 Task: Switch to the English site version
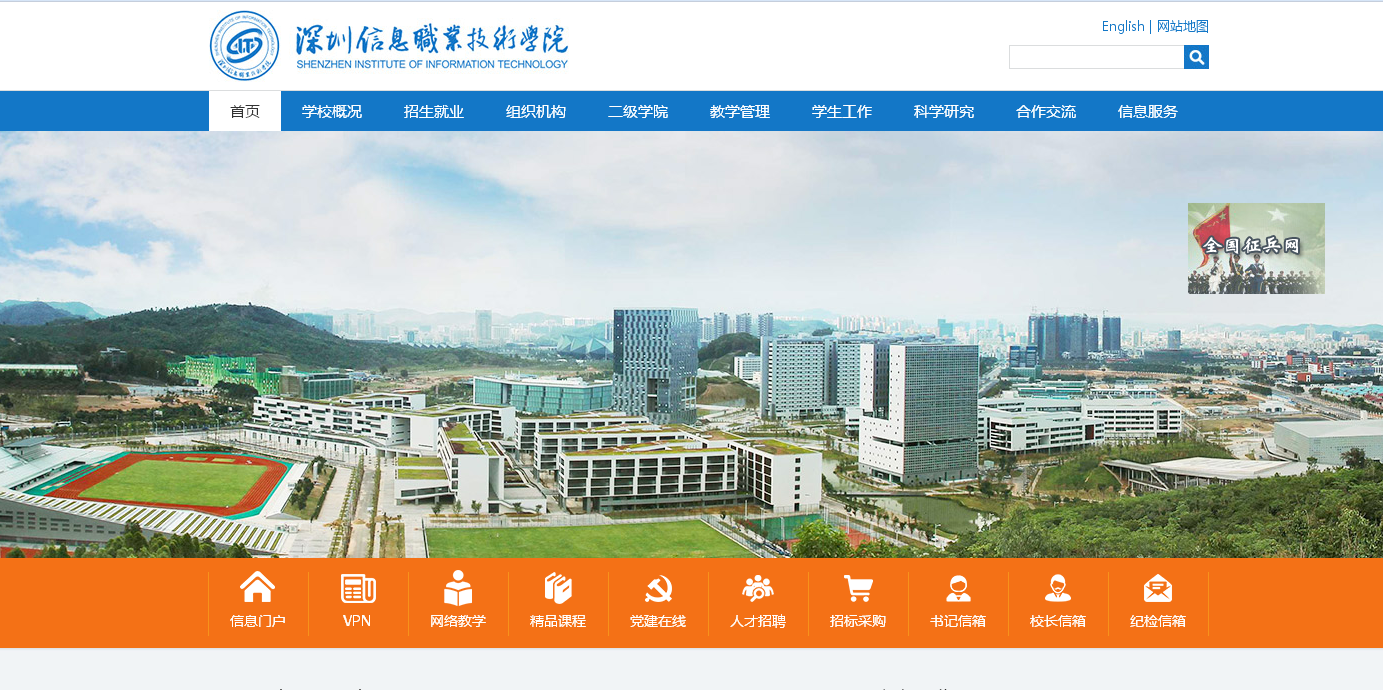point(1122,26)
